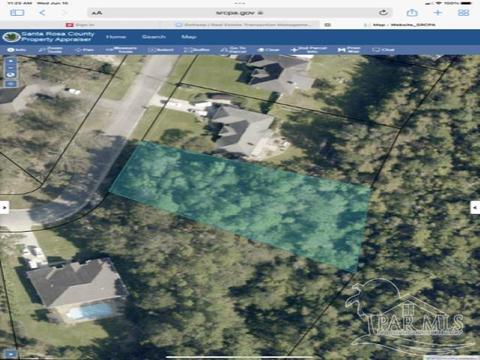Go back with Safari back arrow
480x360 pixels.
42,13
